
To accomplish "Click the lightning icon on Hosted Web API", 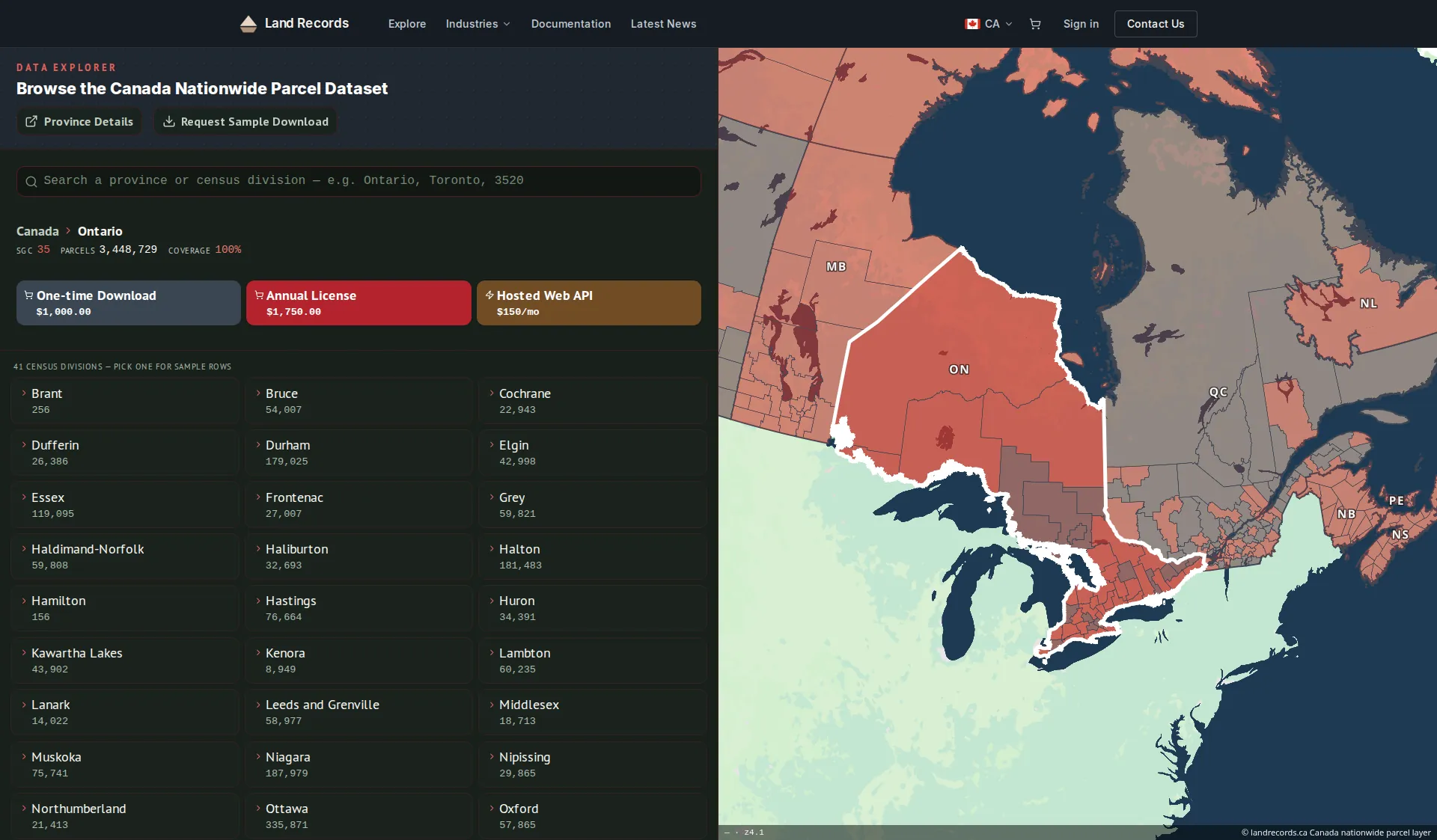I will pos(489,295).
